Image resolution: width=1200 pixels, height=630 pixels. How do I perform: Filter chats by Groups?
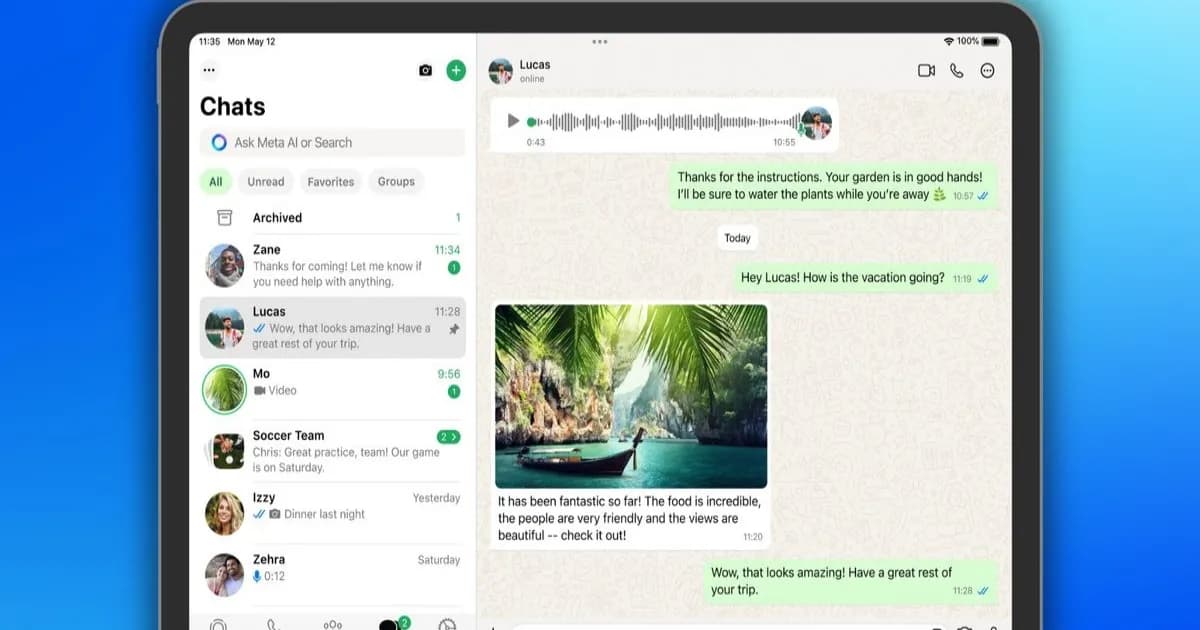[396, 182]
